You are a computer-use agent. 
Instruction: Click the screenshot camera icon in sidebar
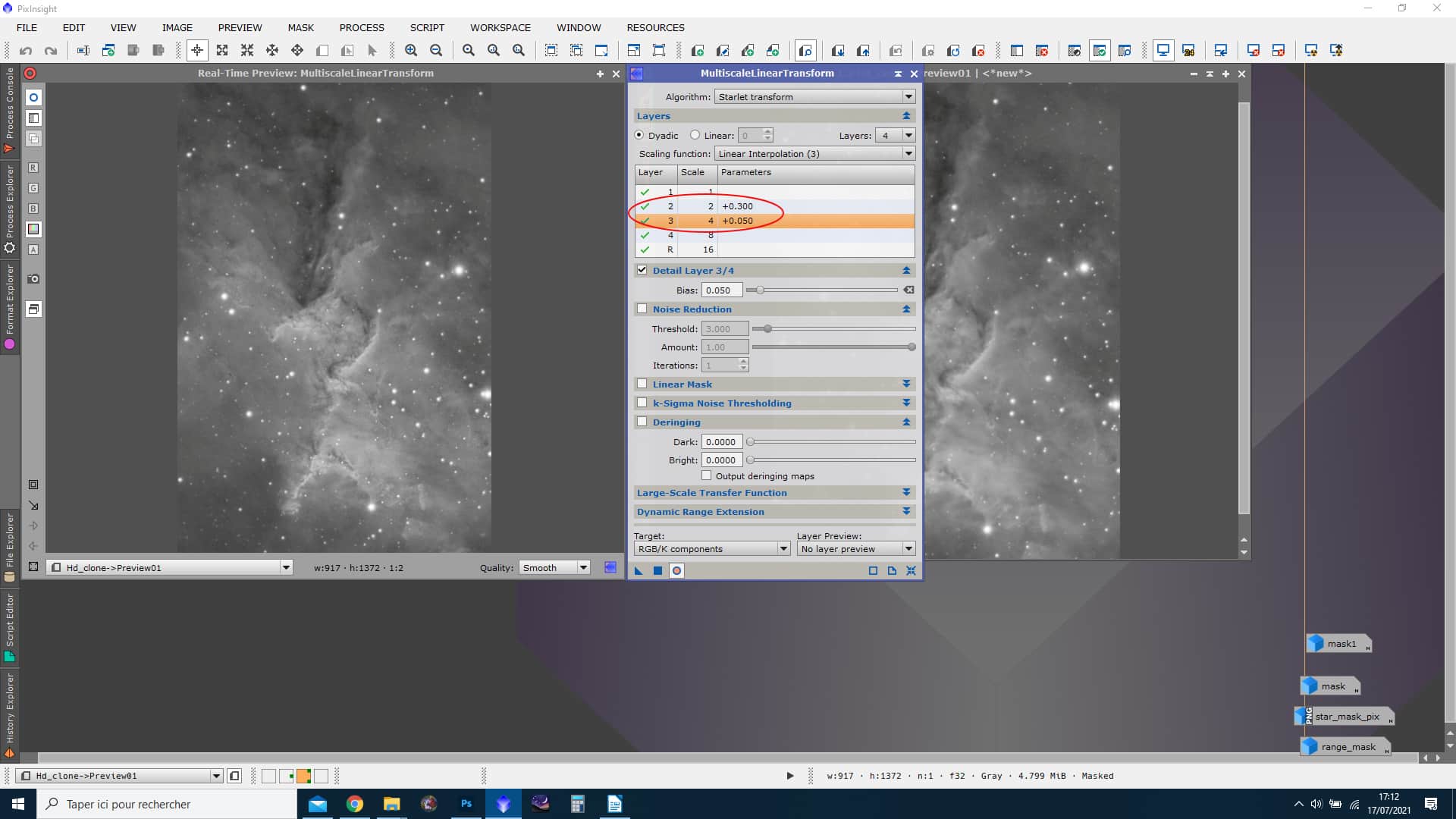[33, 278]
